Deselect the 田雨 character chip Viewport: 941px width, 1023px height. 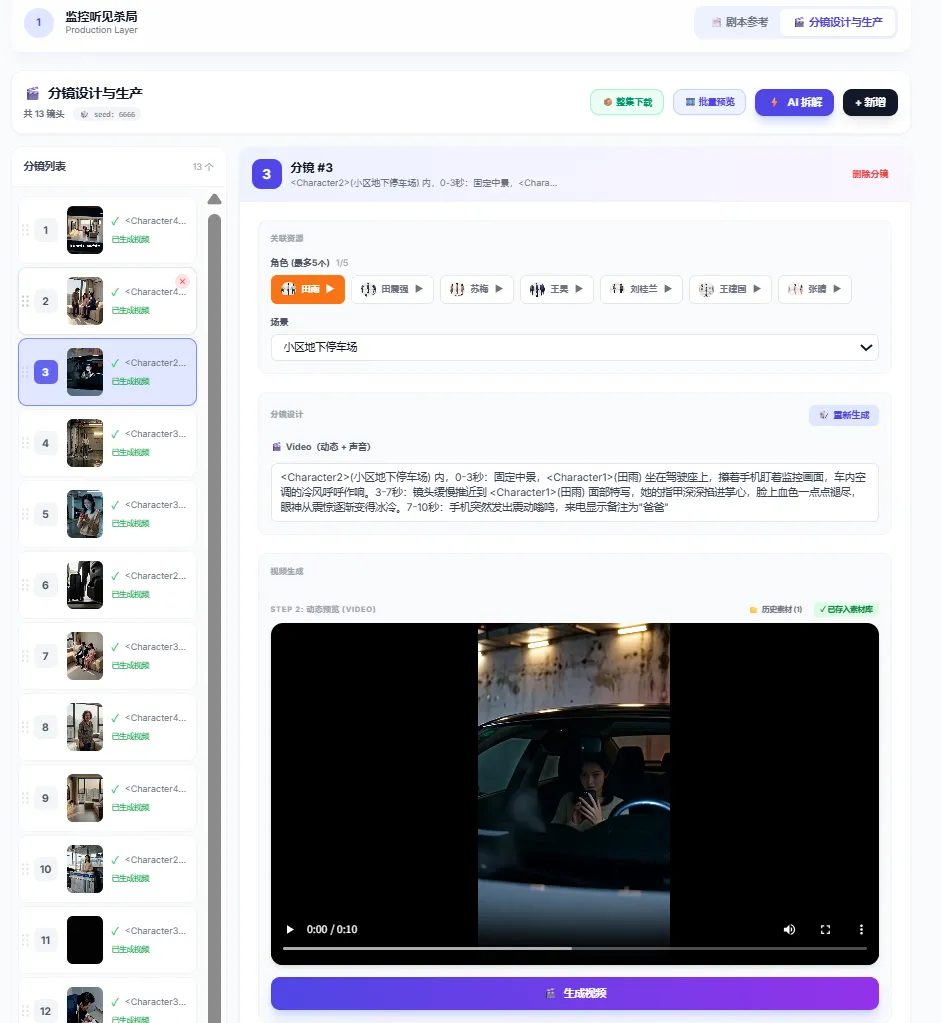click(x=307, y=289)
